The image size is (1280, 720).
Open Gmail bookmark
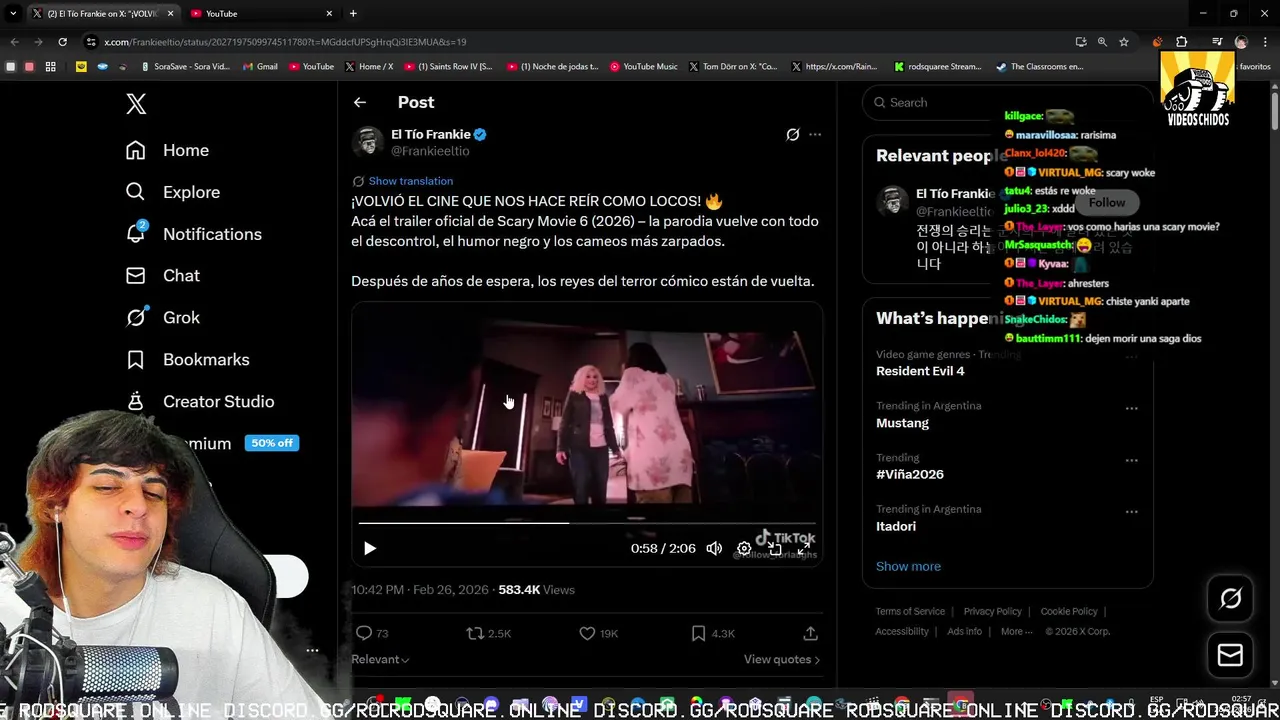click(x=258, y=67)
